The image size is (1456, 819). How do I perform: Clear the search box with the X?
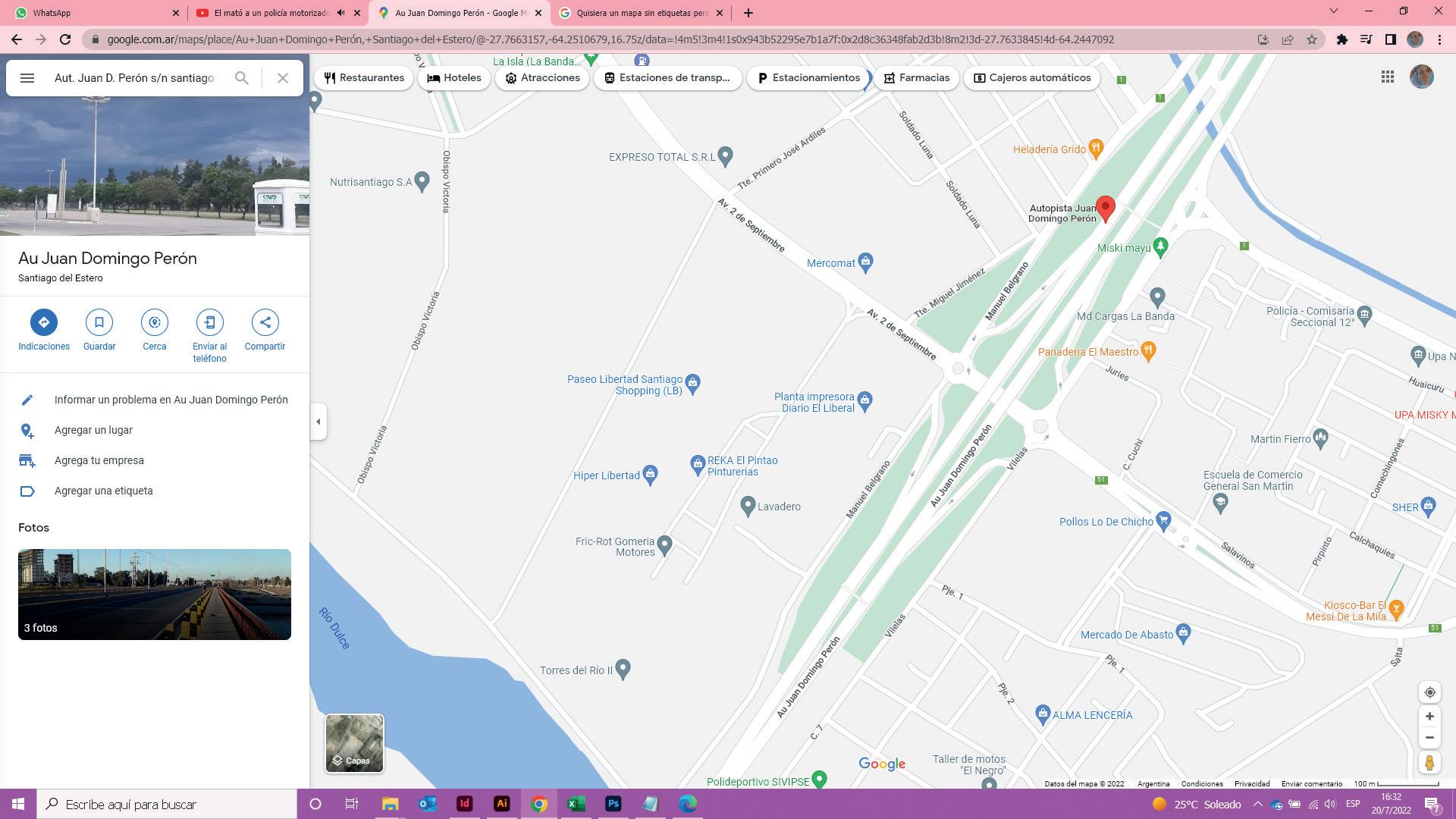click(x=283, y=78)
